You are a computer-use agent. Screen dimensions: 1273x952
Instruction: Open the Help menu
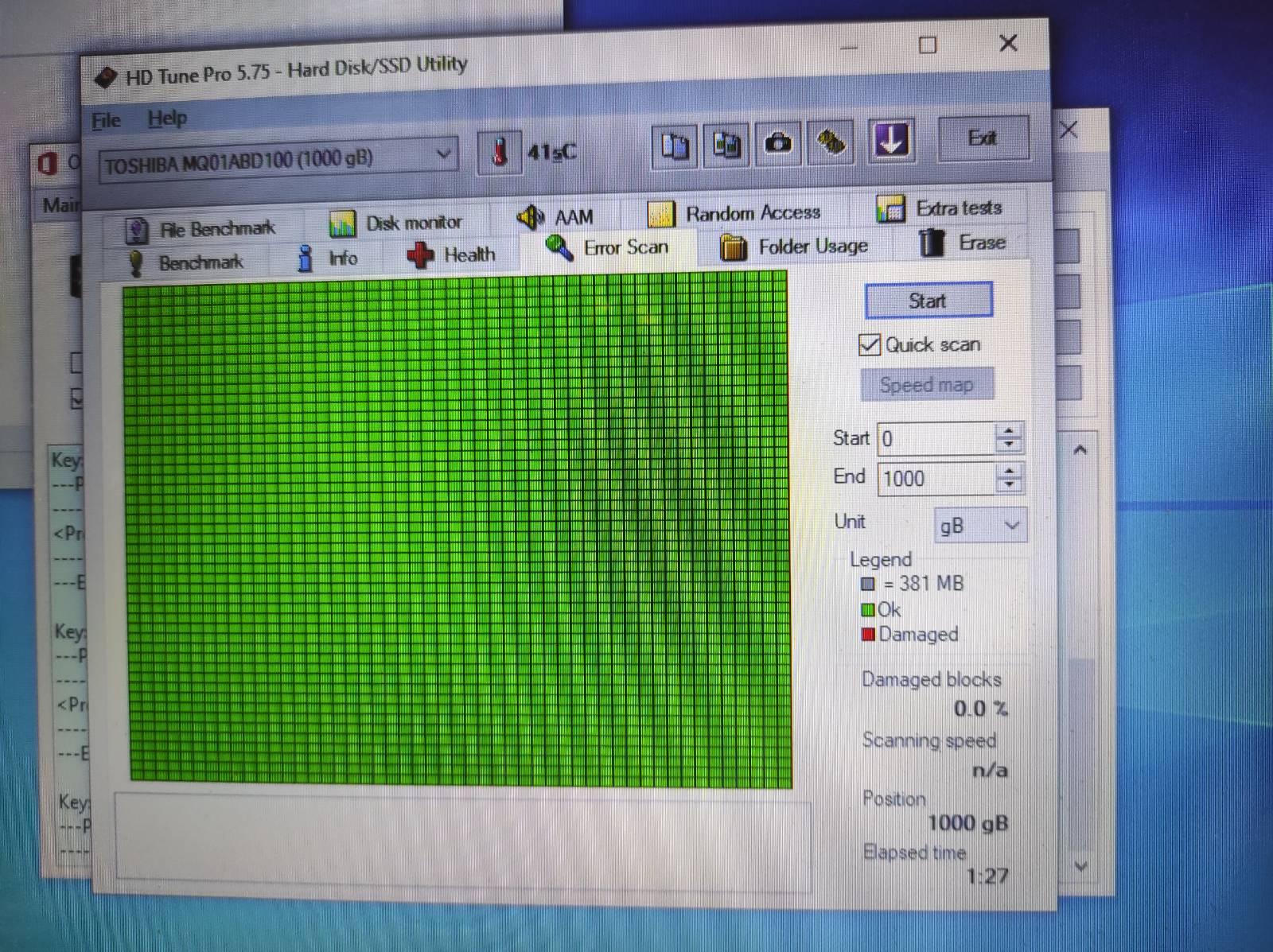click(167, 119)
